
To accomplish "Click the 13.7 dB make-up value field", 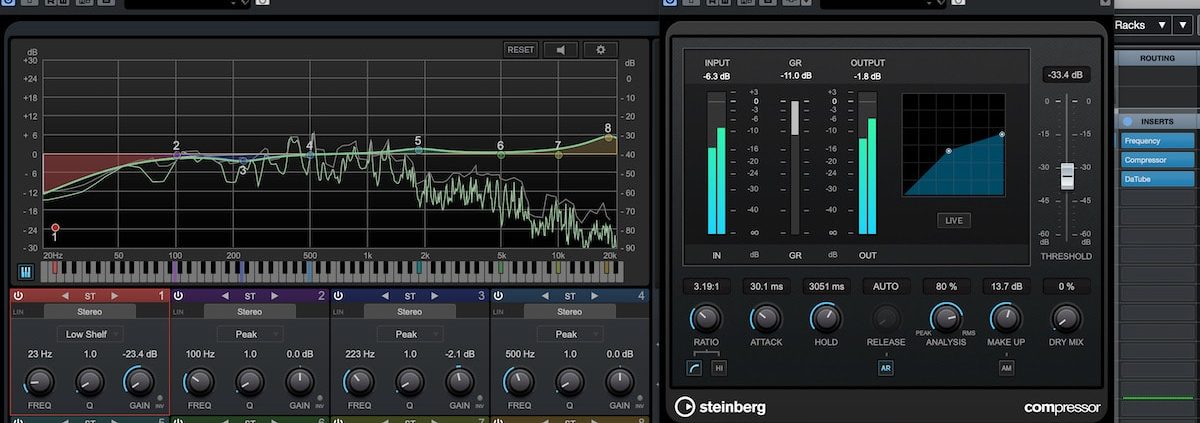I will (1006, 286).
